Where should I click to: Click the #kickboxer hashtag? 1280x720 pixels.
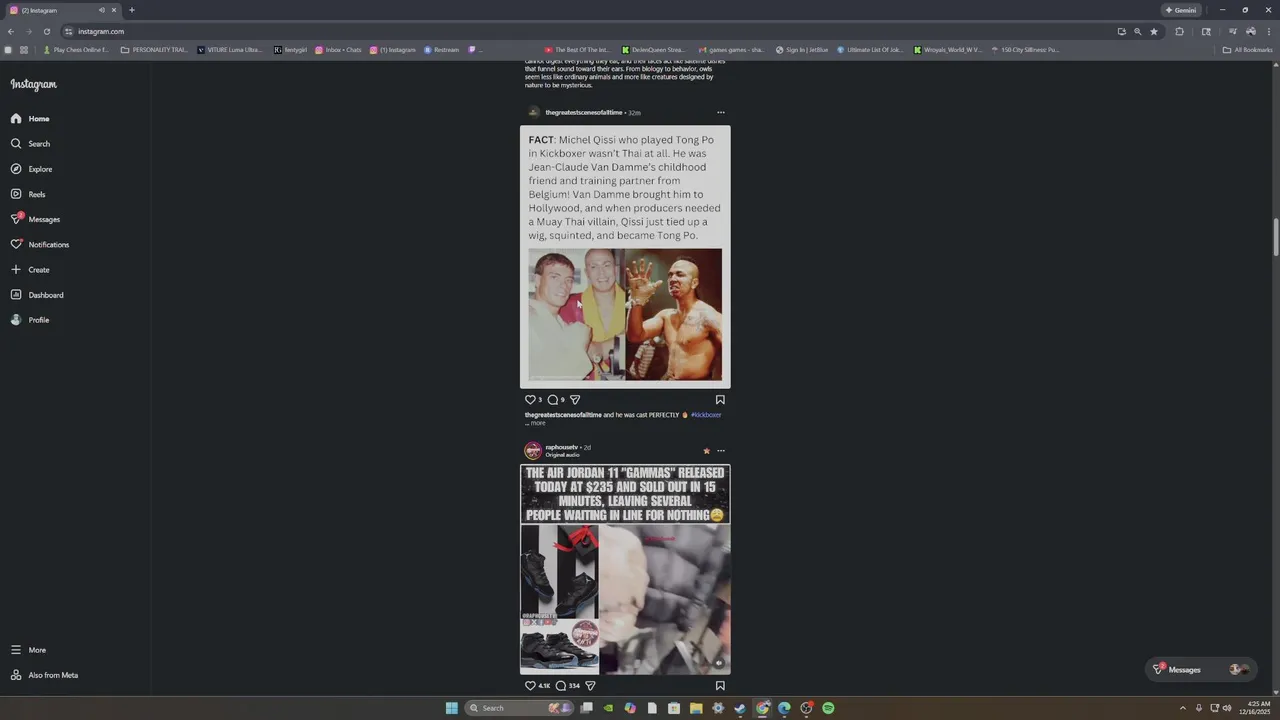tap(706, 415)
